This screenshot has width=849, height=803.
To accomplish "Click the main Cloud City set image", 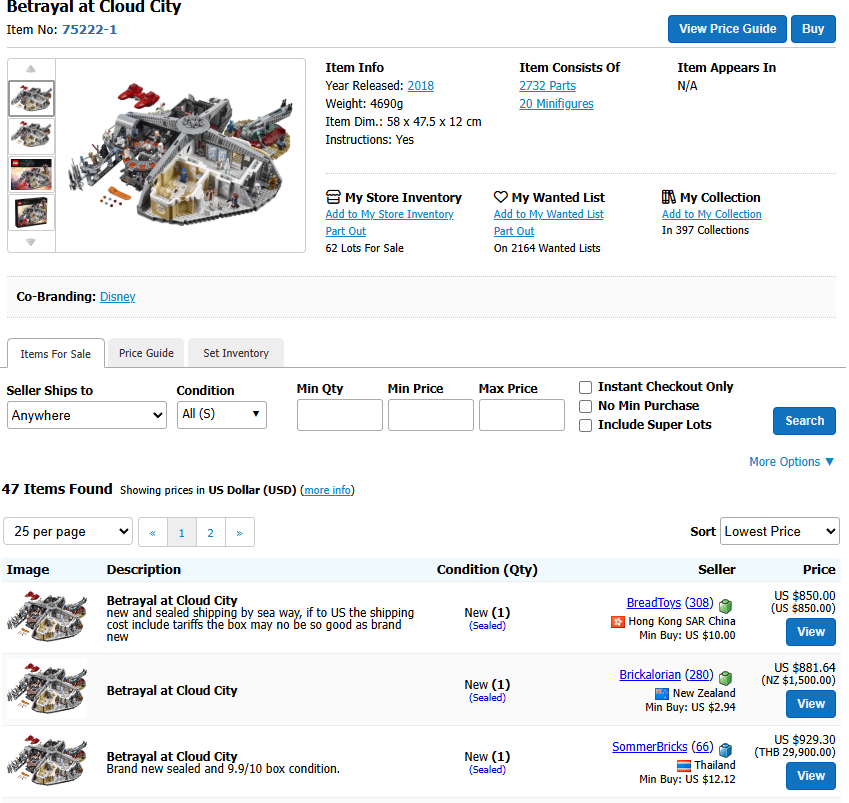I will (x=180, y=154).
